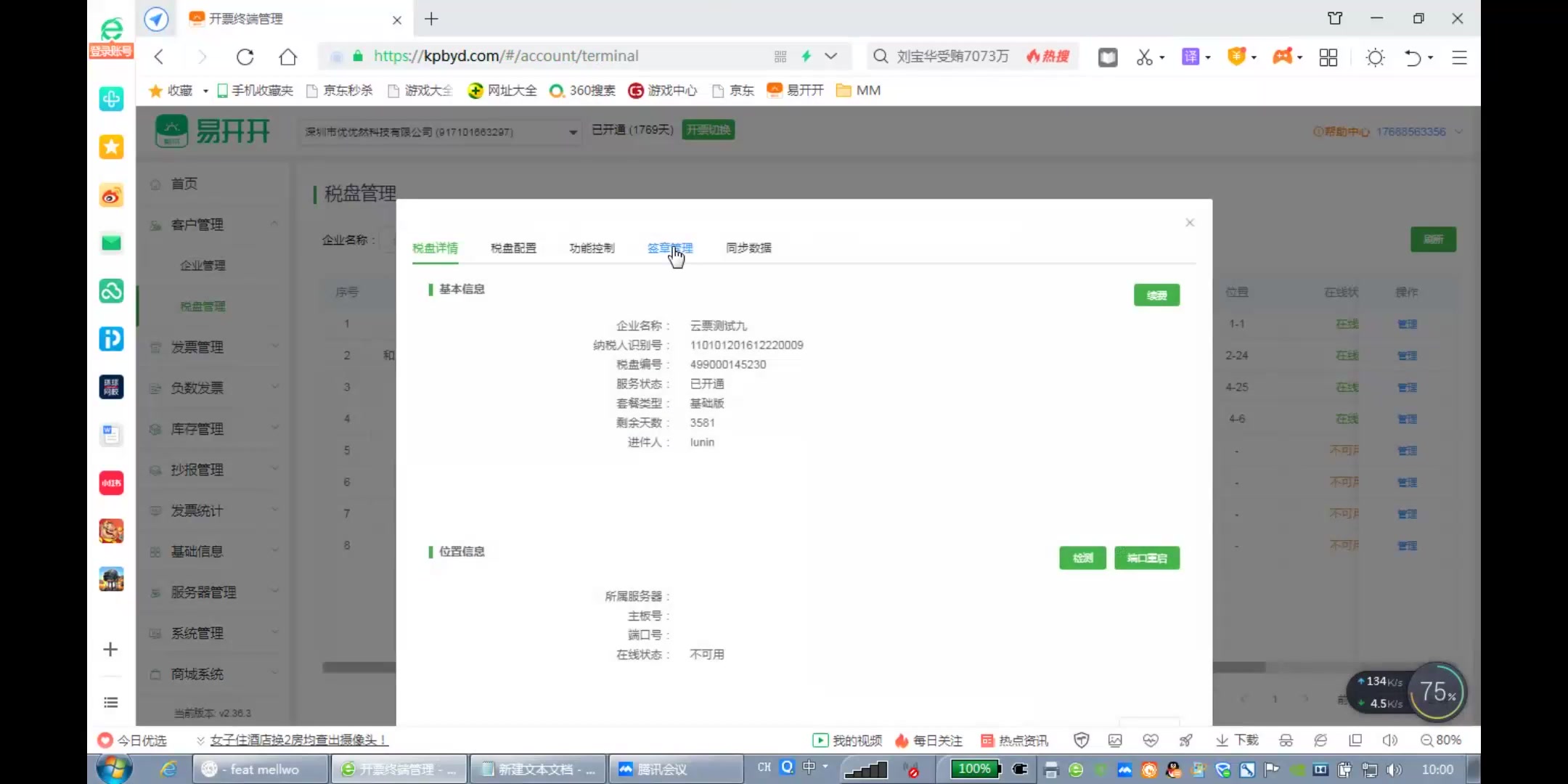This screenshot has width=1568, height=784.
Task: Close the tax disk detail dialog
Action: coord(1190,222)
